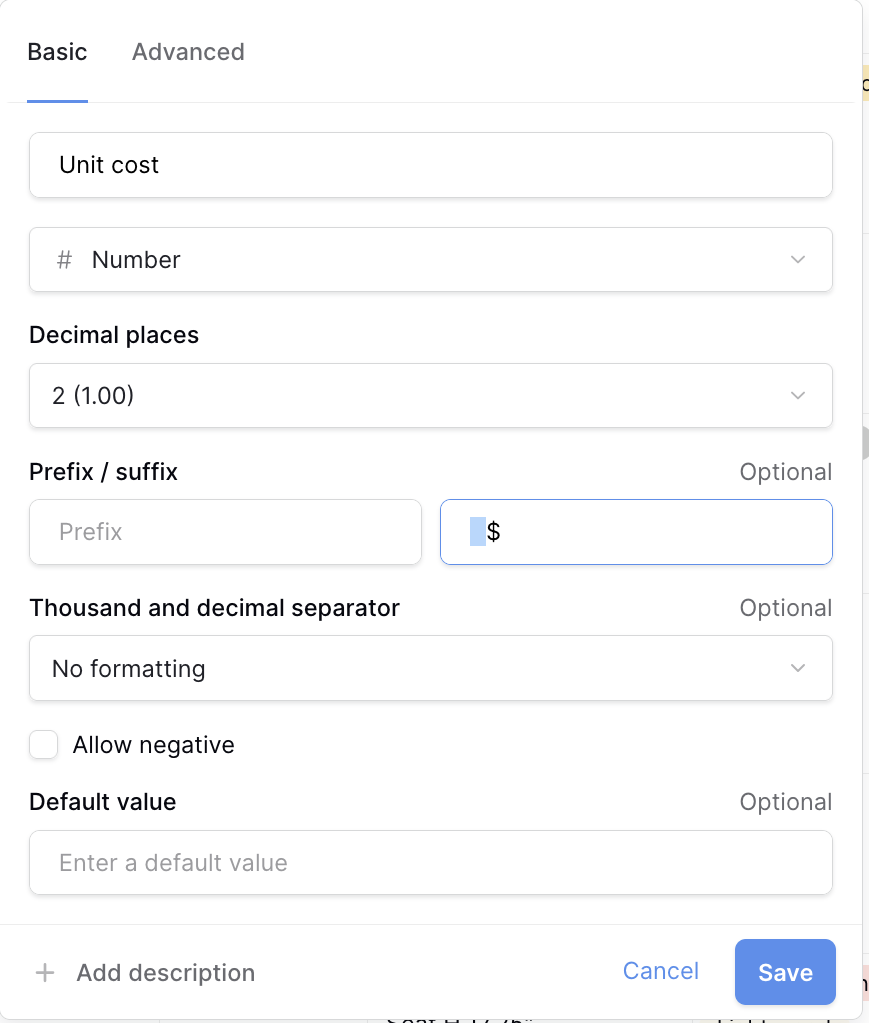This screenshot has width=869, height=1023.
Task: Click the chevron arrow in the Number field
Action: (x=798, y=260)
